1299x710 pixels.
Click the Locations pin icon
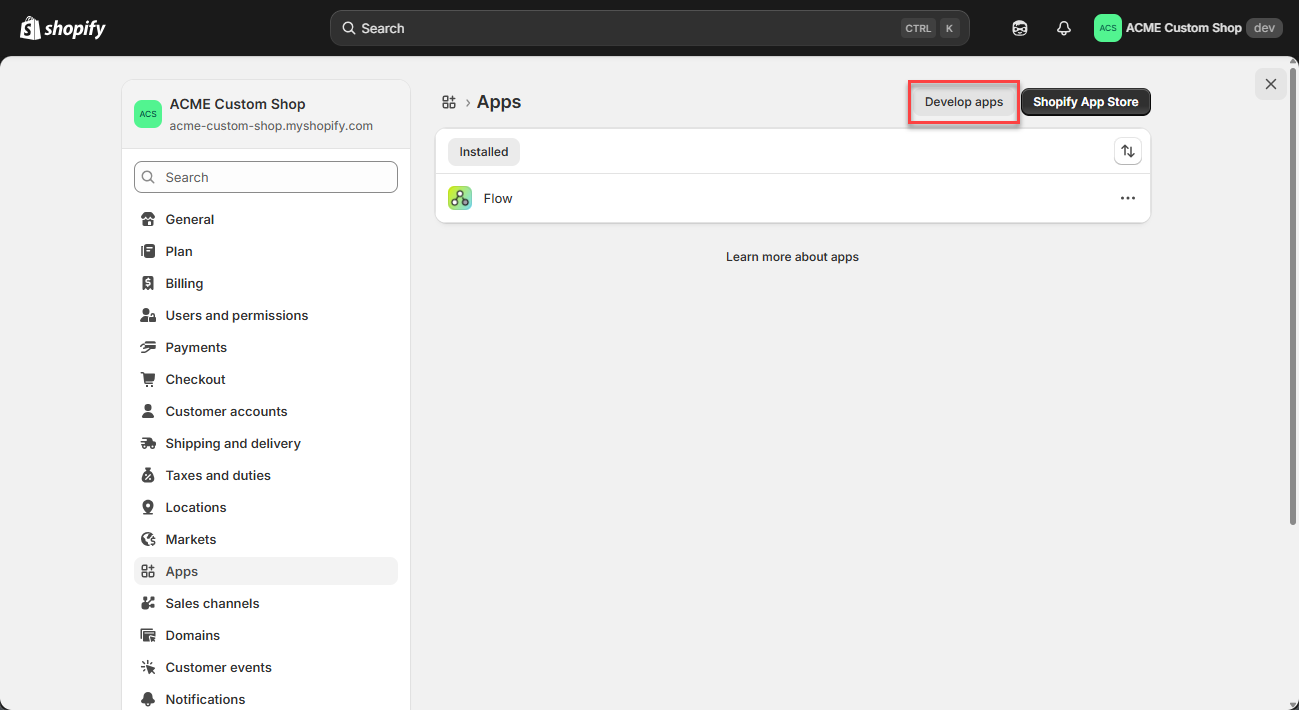point(148,507)
